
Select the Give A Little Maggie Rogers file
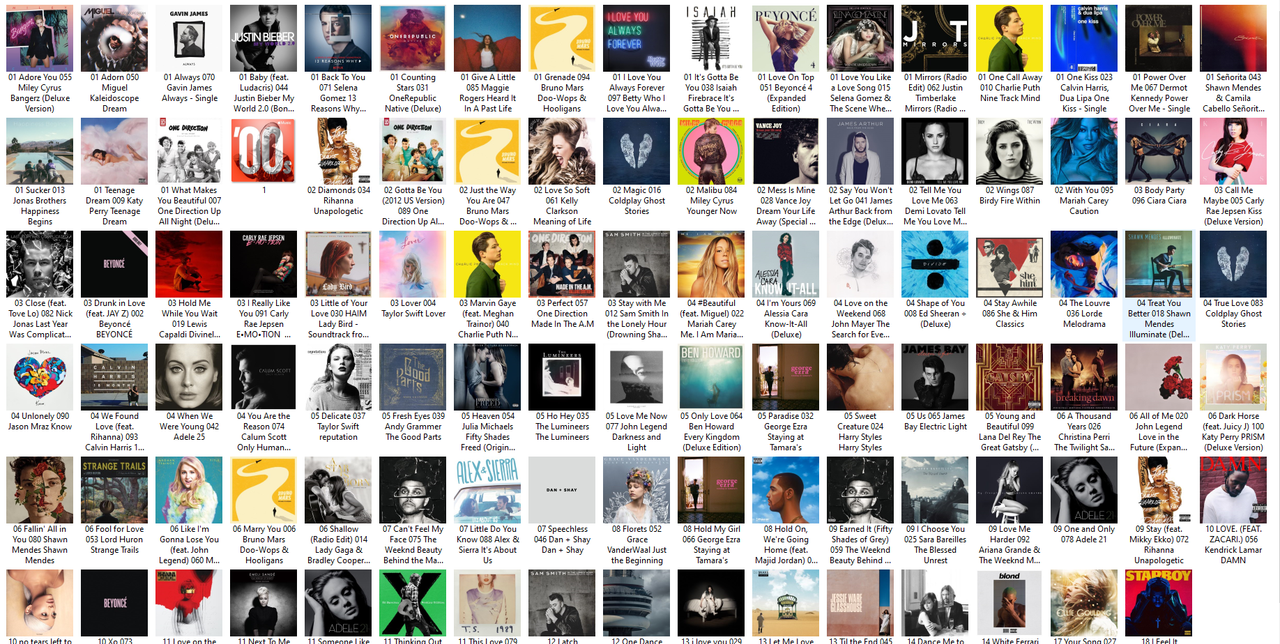[x=487, y=60]
